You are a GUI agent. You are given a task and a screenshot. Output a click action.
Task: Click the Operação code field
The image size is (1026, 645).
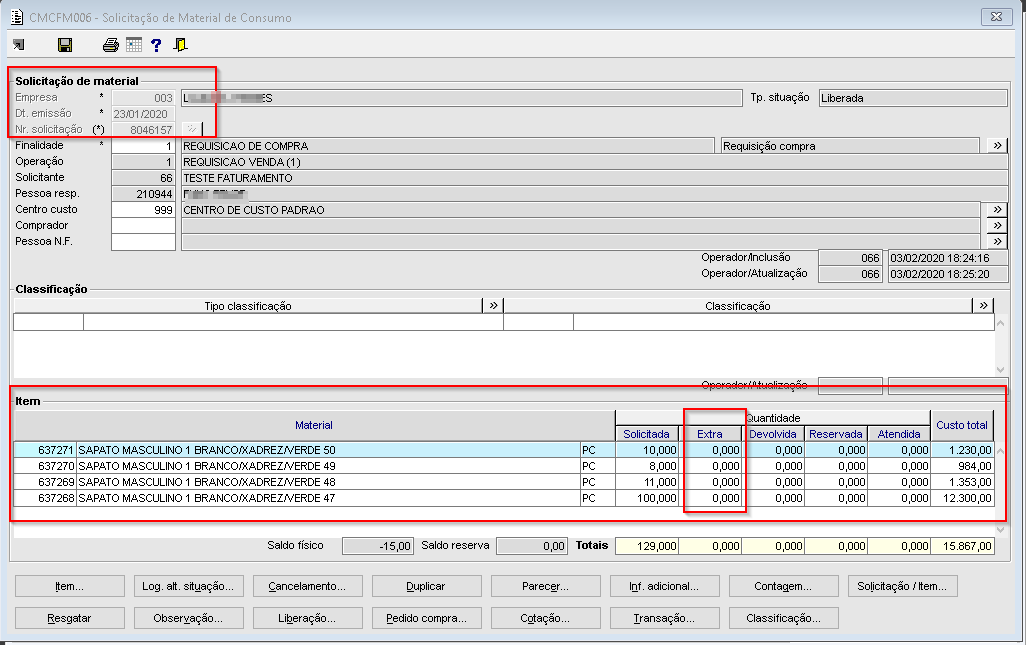point(143,162)
